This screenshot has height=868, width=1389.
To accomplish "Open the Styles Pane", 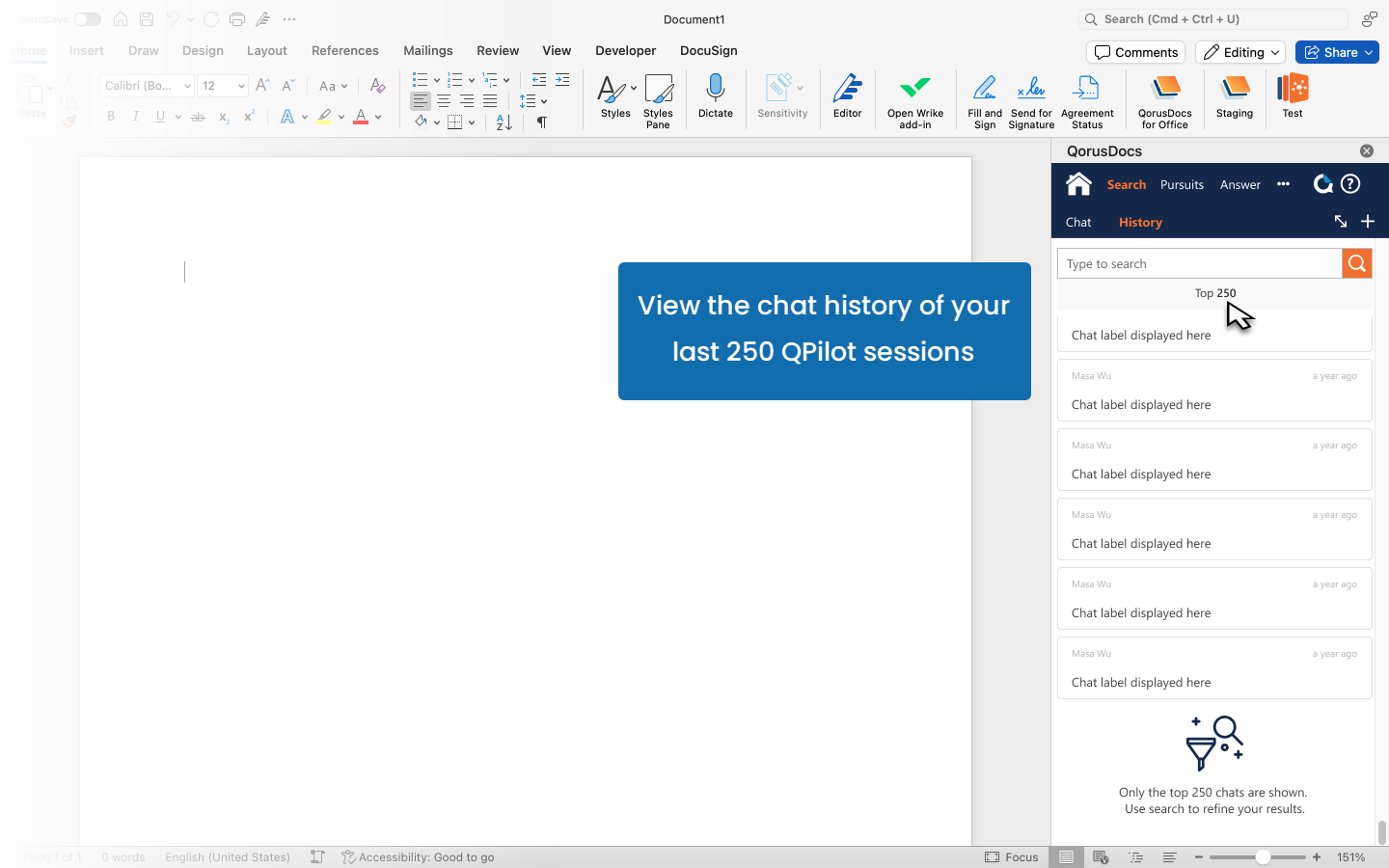I will click(x=658, y=101).
